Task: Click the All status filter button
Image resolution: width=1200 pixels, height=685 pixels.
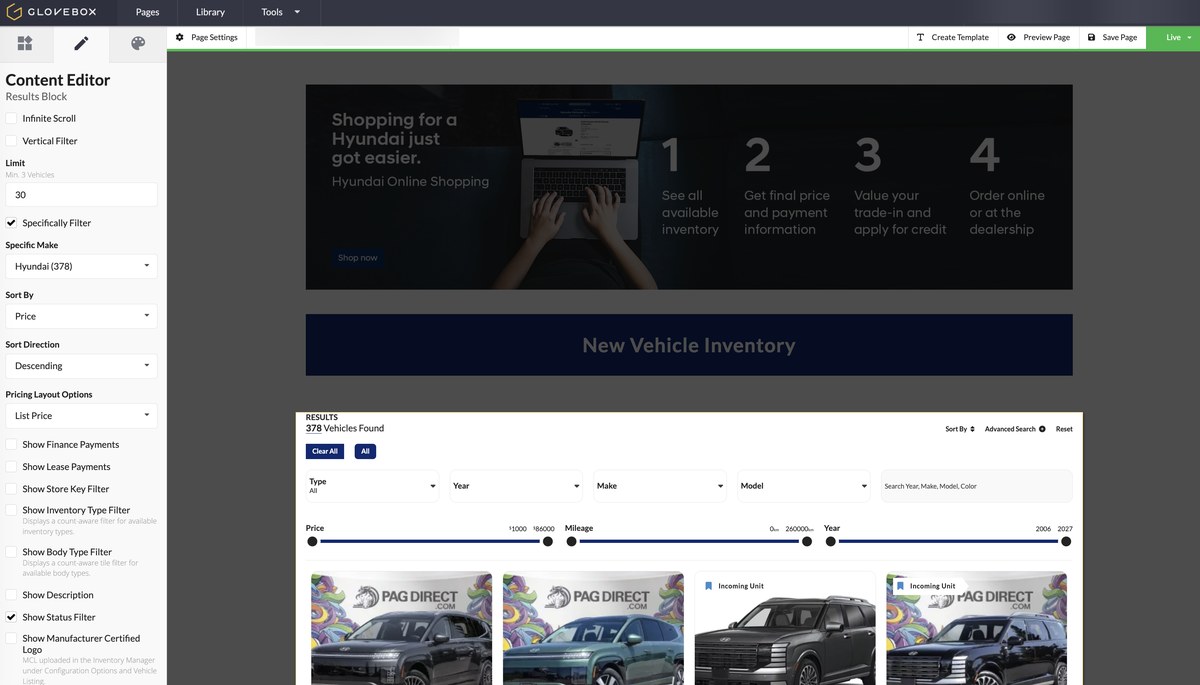Action: point(365,451)
